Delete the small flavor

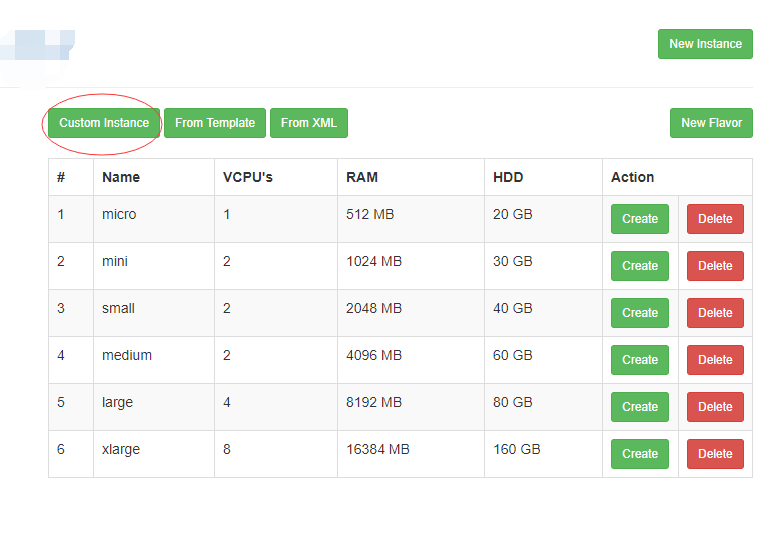pyautogui.click(x=715, y=313)
